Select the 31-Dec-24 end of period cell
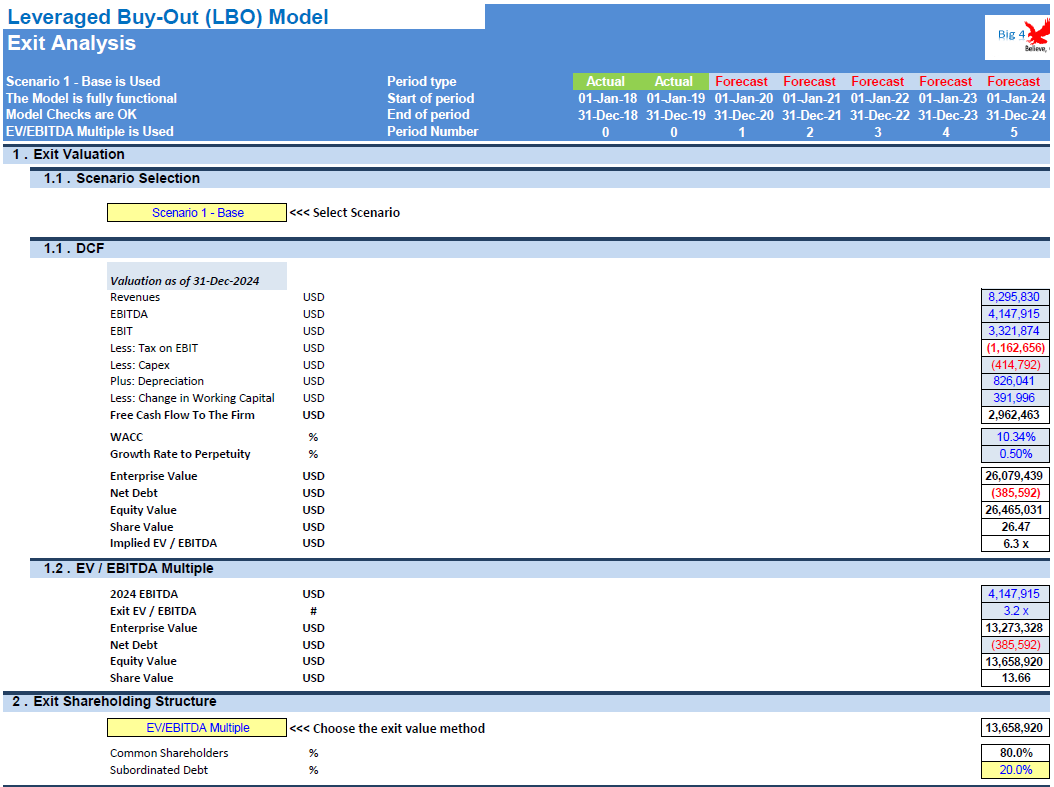The image size is (1054, 787). pos(1016,116)
